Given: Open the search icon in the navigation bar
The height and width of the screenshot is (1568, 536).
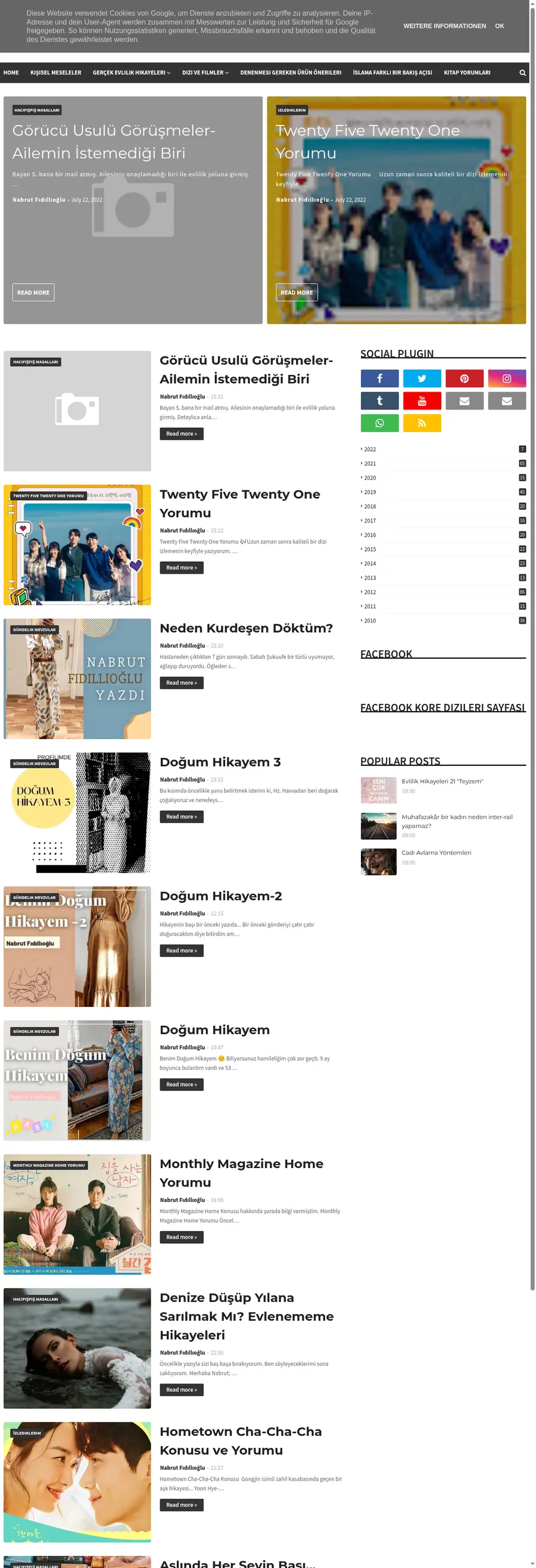Looking at the screenshot, I should tap(522, 73).
